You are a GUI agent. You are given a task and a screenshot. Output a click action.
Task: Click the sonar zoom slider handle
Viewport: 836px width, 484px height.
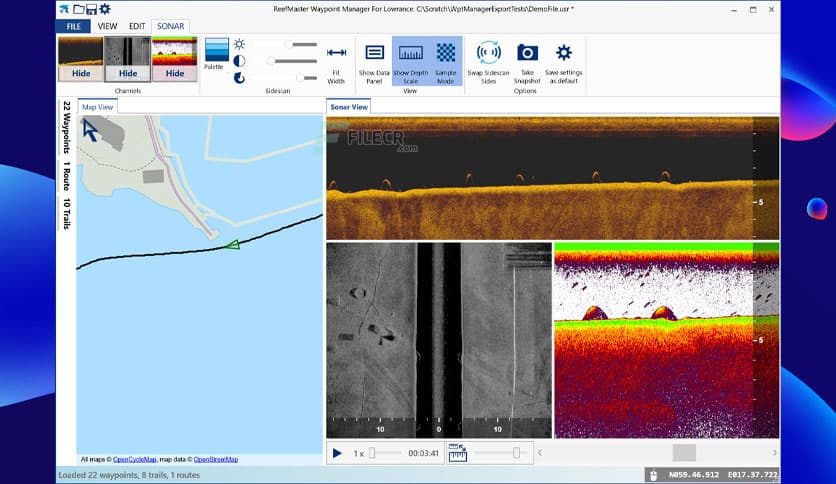tap(516, 453)
